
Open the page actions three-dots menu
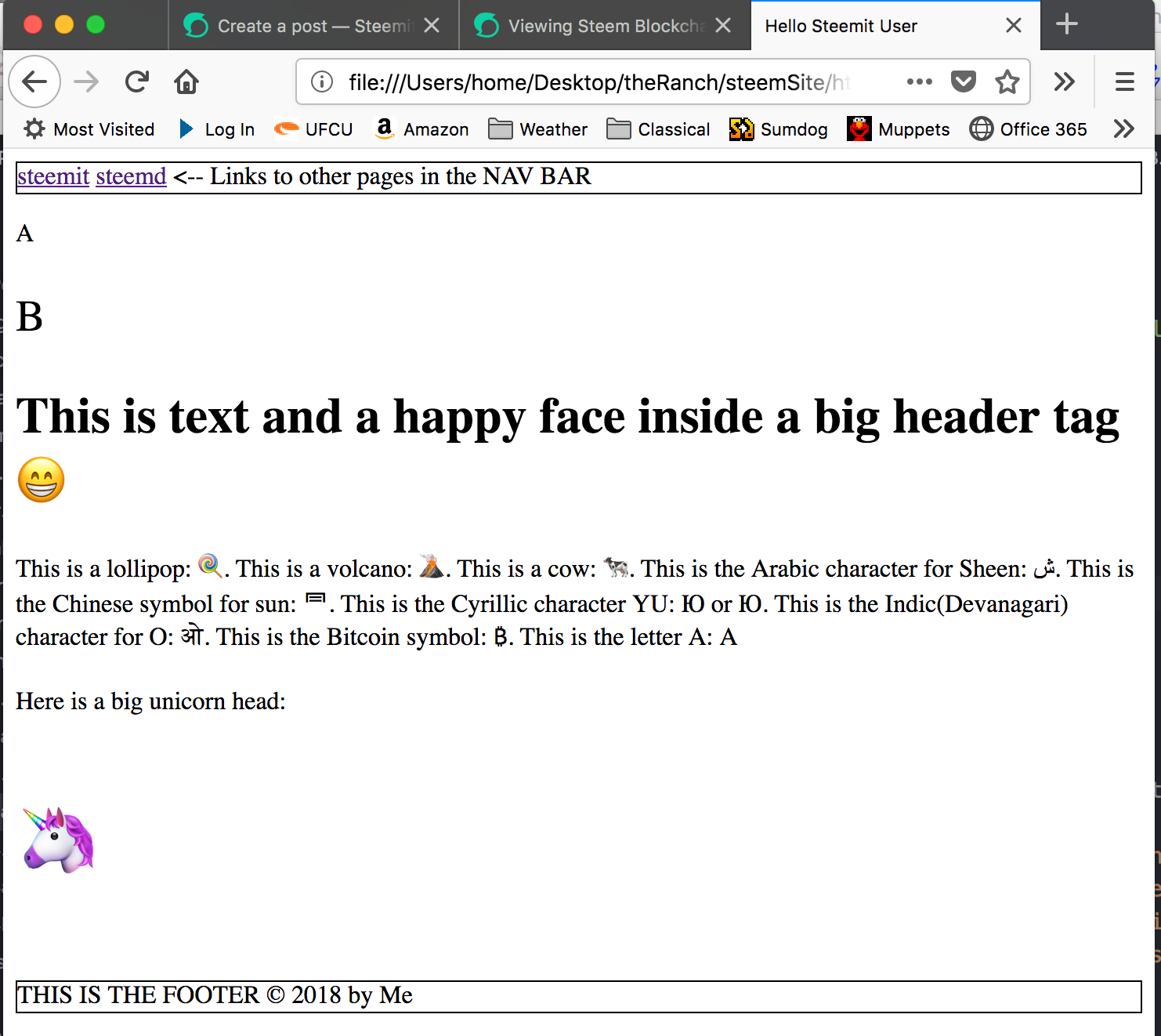pos(919,82)
